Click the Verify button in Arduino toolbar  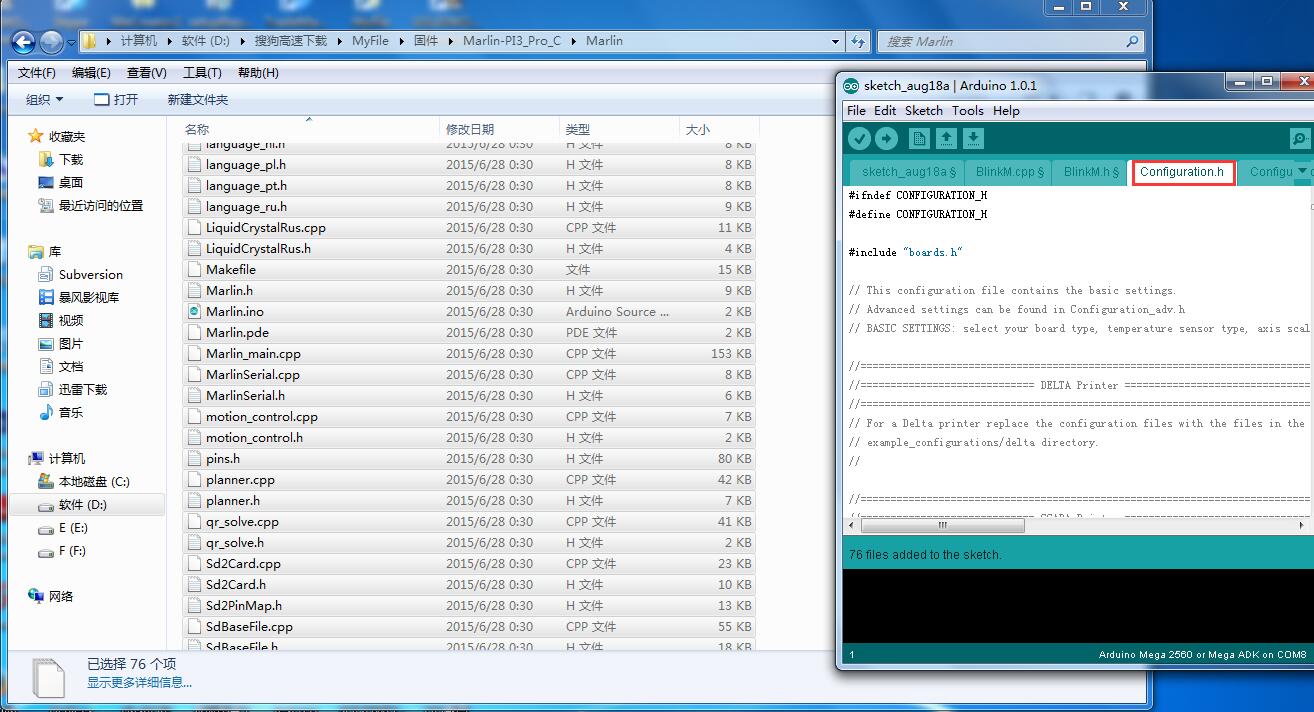pyautogui.click(x=859, y=138)
